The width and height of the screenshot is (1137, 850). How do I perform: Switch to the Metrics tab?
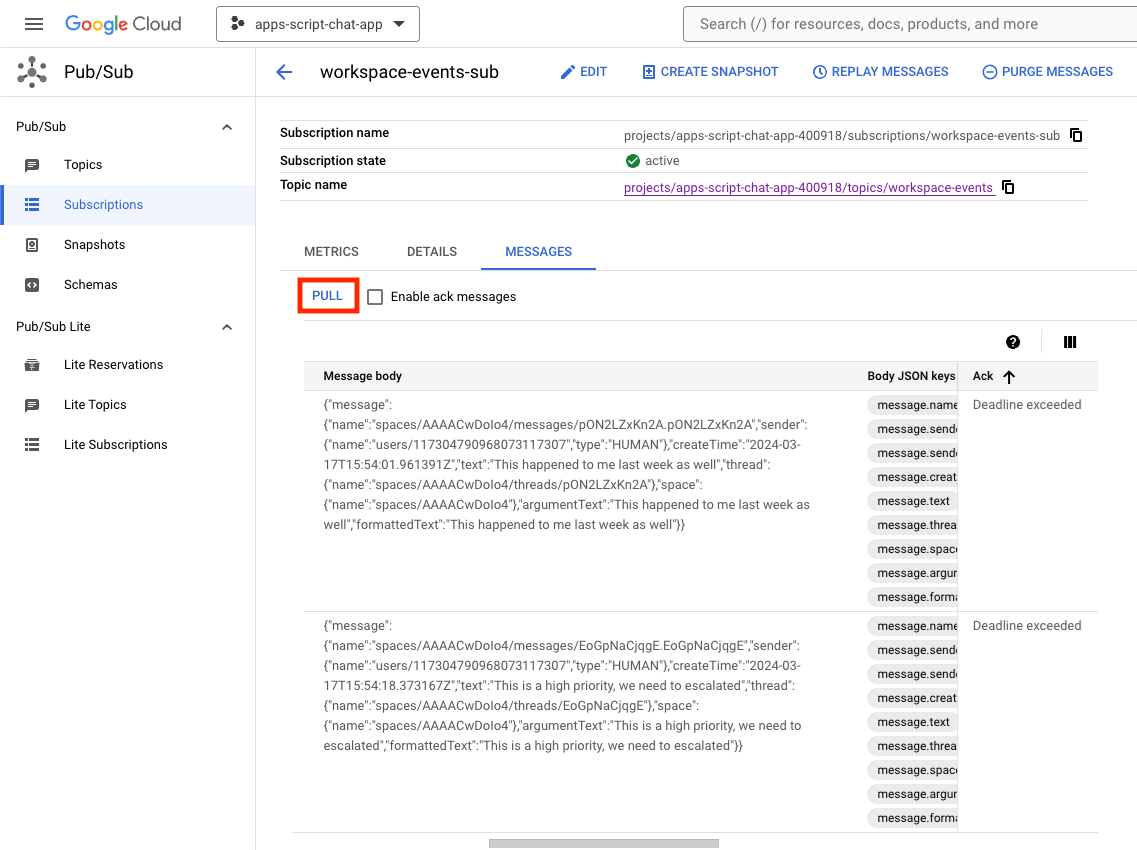coord(331,252)
